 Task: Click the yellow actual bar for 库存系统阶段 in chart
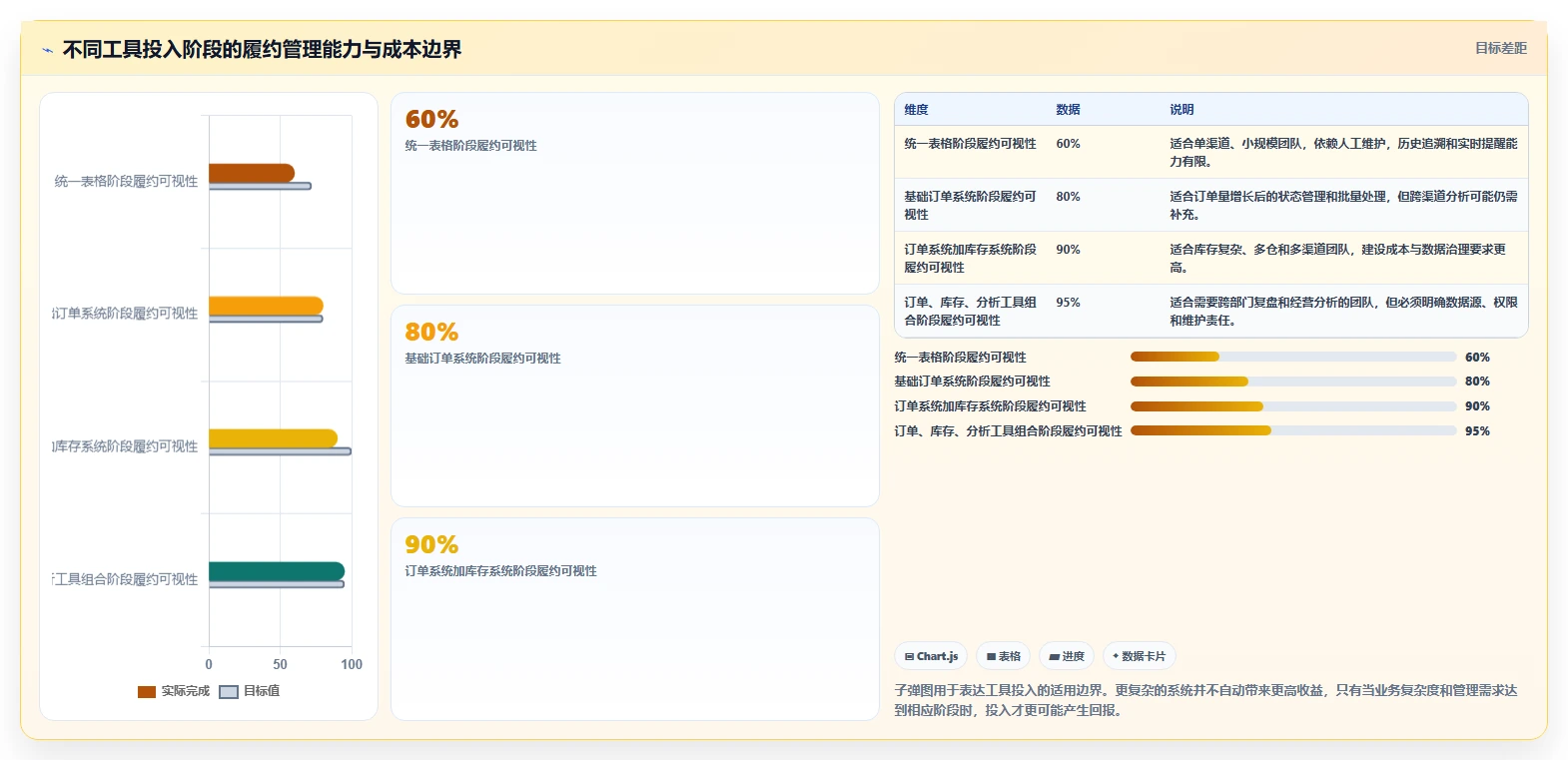273,438
